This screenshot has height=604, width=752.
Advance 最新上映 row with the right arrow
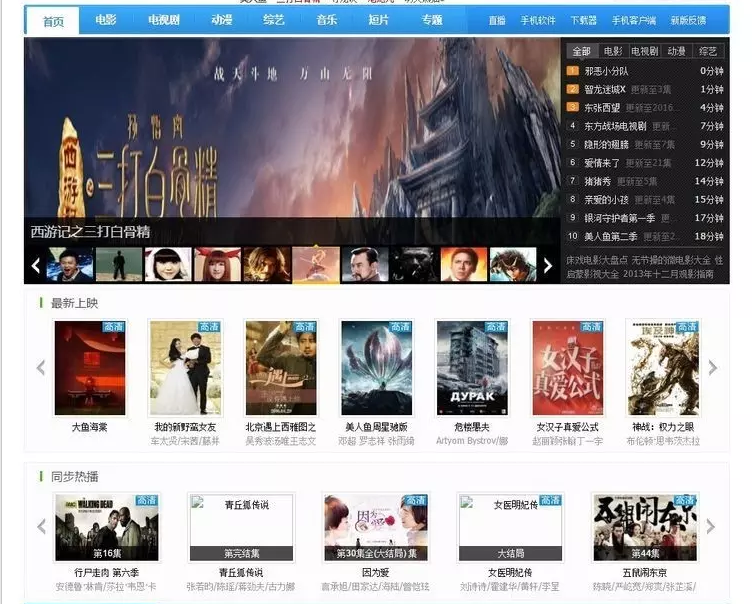tap(712, 368)
